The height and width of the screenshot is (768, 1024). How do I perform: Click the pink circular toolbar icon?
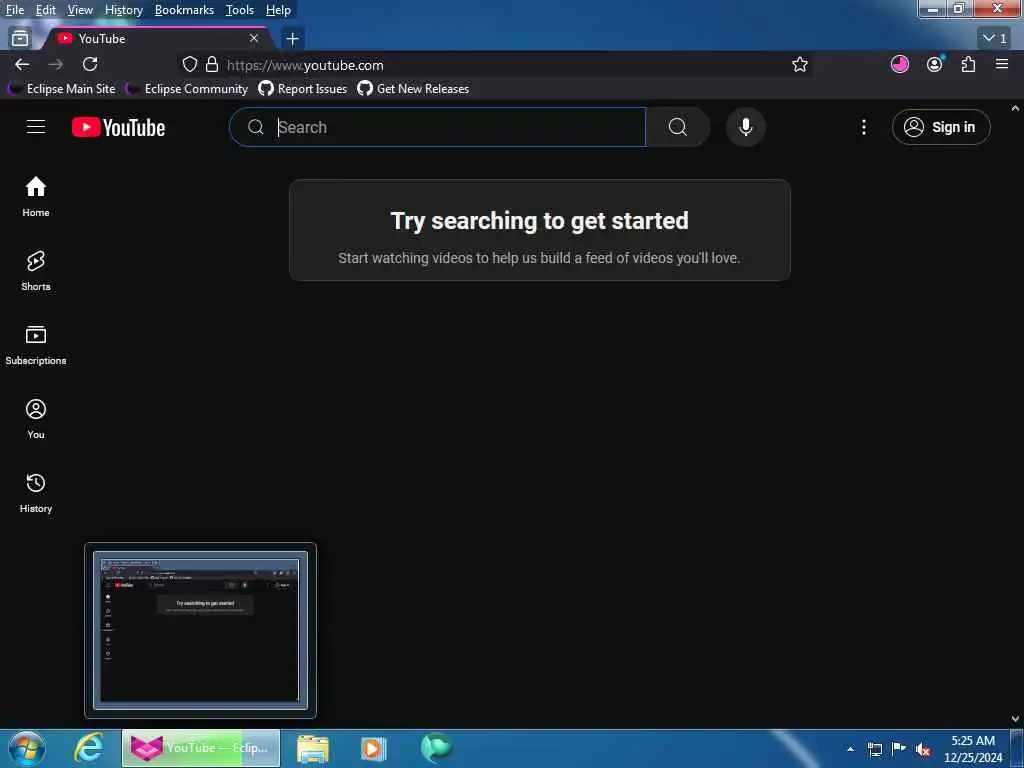900,64
